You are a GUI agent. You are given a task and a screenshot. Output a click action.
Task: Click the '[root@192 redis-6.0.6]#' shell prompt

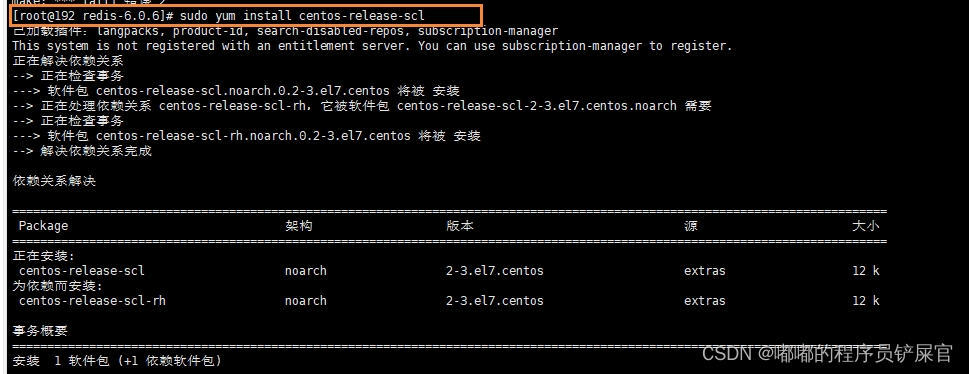coord(93,15)
